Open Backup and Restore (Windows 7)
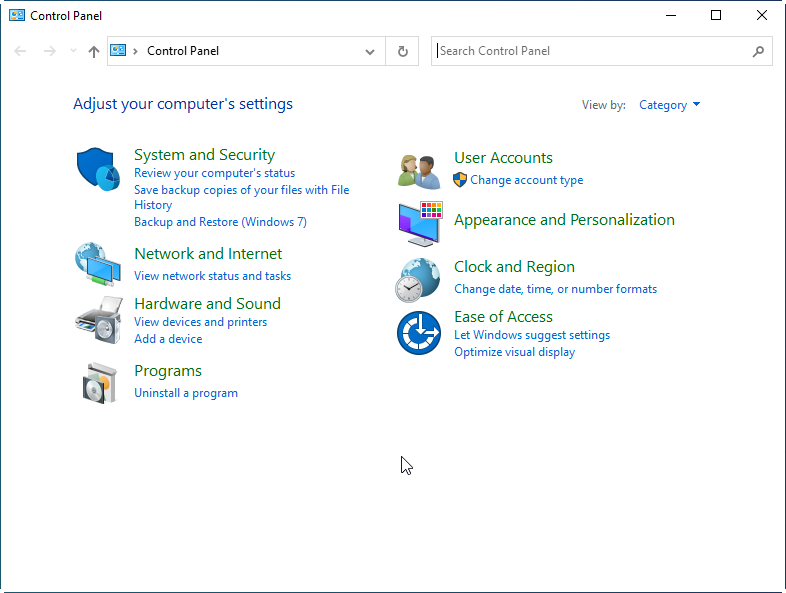 click(220, 222)
